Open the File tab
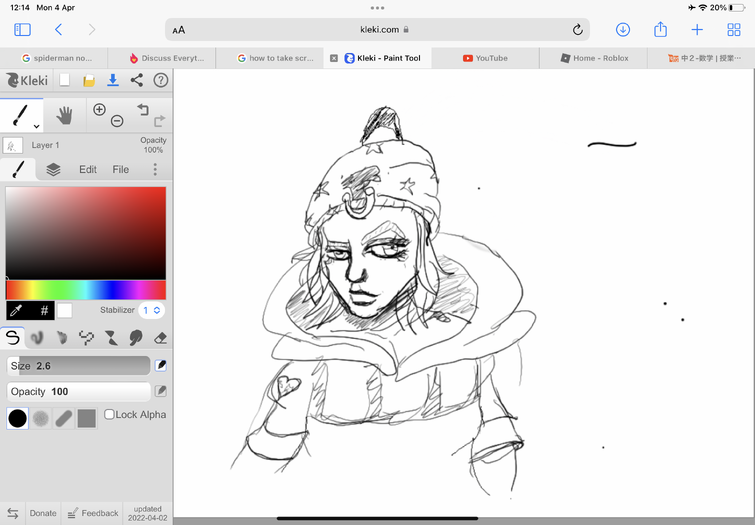Screen dimensions: 755x525 (120, 170)
